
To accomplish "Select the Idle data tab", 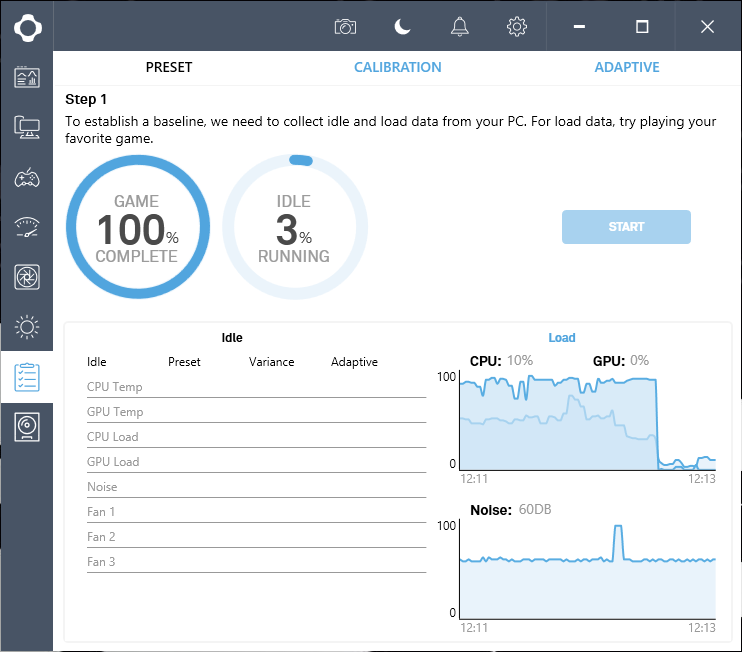I will pyautogui.click(x=232, y=337).
